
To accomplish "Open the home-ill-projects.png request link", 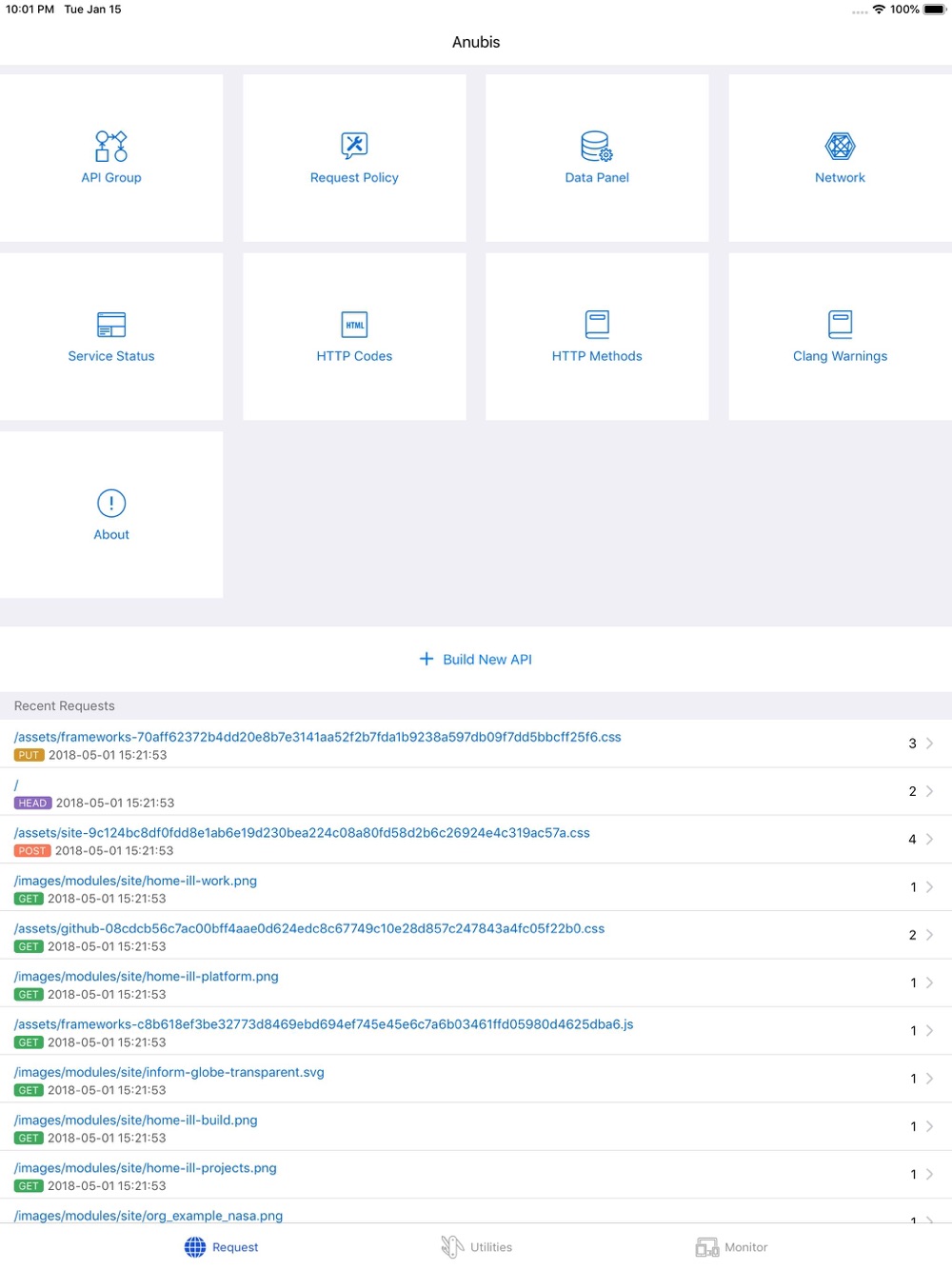I will click(146, 1168).
